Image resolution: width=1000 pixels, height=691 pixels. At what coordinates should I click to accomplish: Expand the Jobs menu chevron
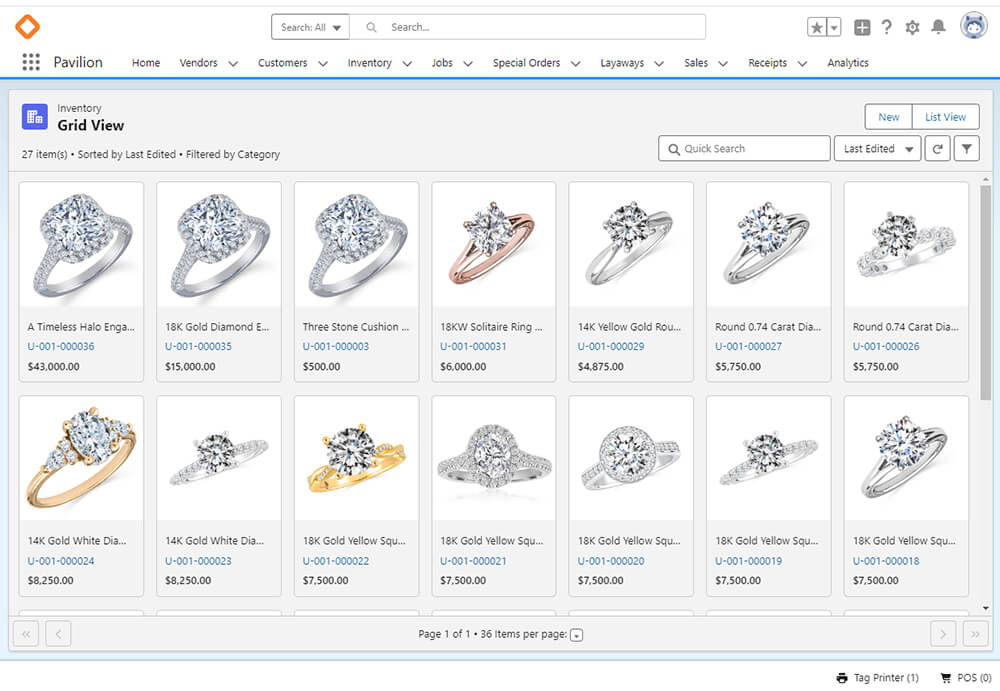point(467,63)
